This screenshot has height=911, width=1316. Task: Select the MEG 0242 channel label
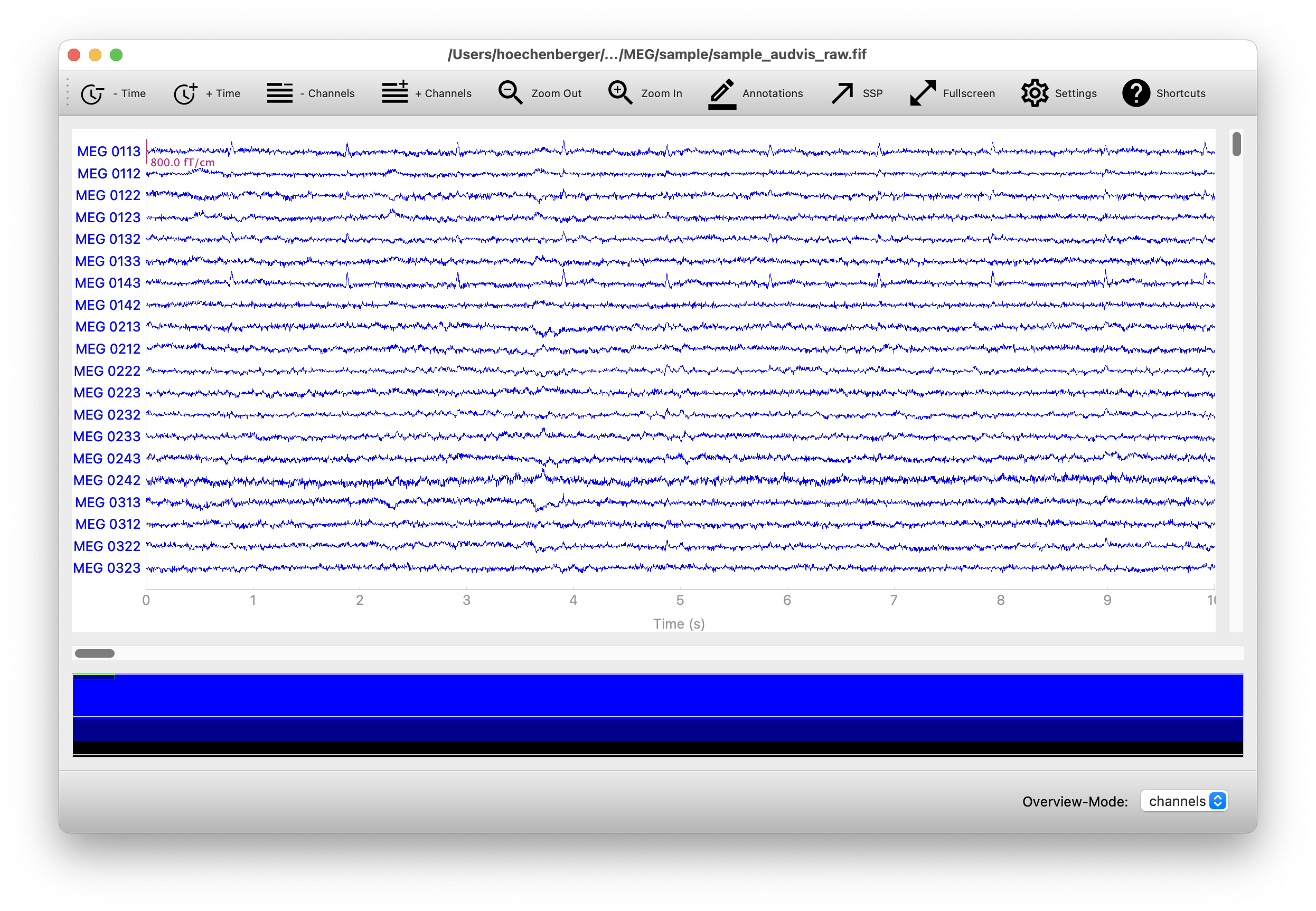coord(107,481)
